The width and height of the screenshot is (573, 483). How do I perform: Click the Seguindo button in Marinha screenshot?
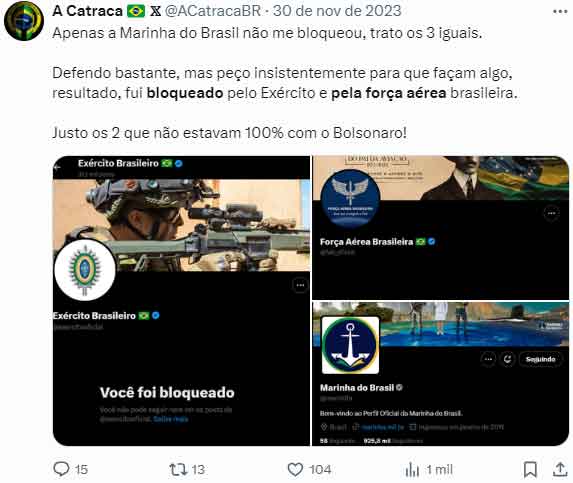[x=540, y=359]
